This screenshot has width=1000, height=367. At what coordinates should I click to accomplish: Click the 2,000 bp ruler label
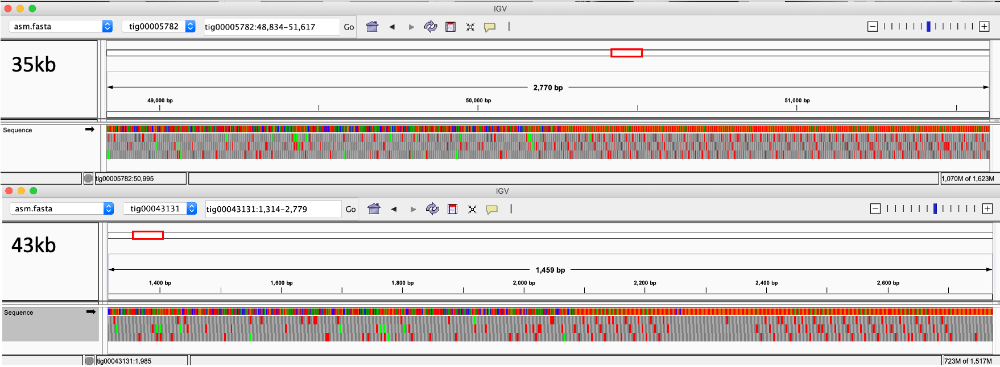click(524, 282)
